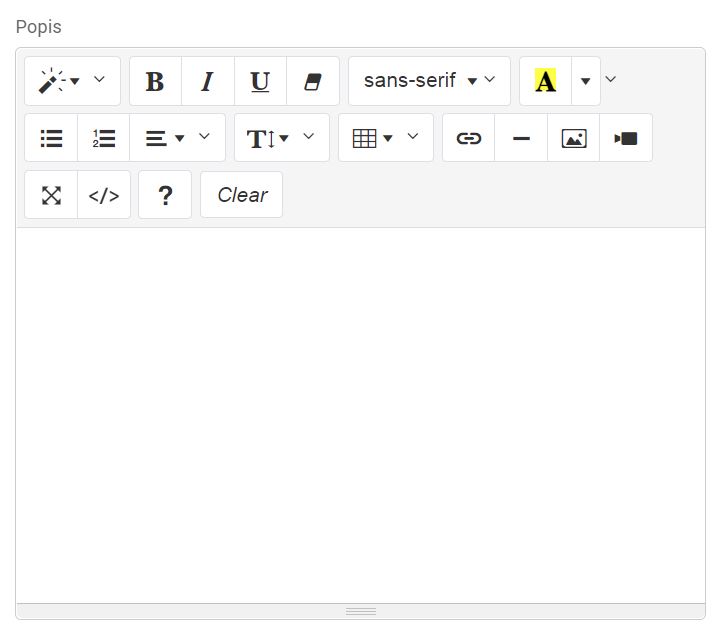720x630 pixels.
Task: Open the line height dropdown
Action: 281,138
